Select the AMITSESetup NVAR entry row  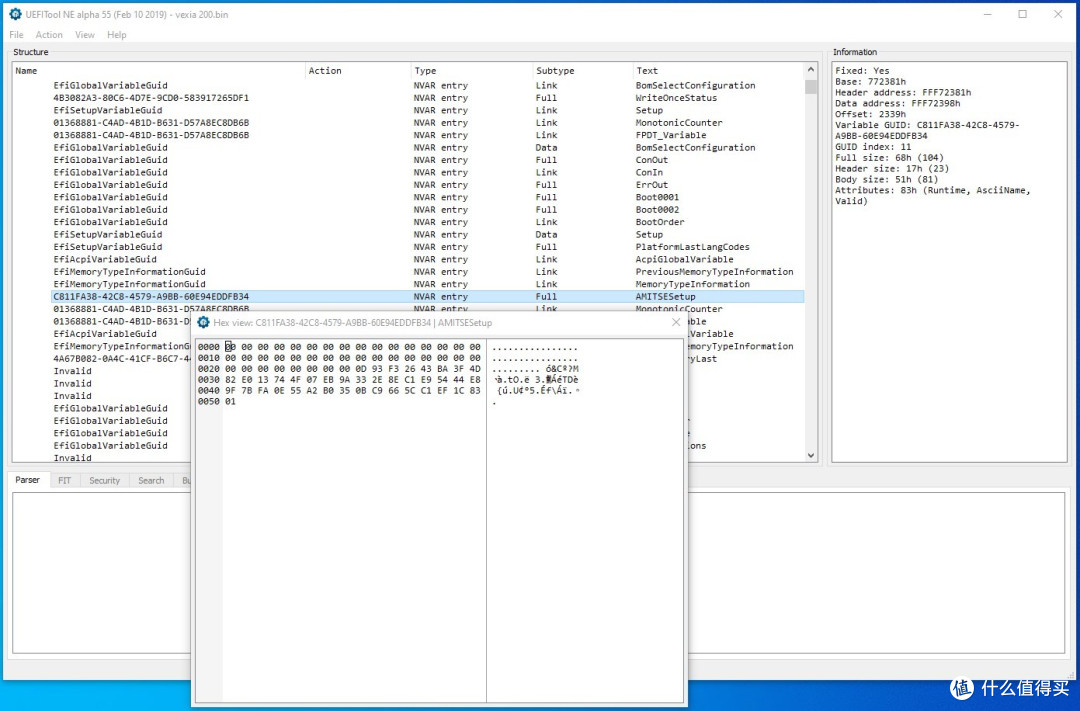coord(427,296)
